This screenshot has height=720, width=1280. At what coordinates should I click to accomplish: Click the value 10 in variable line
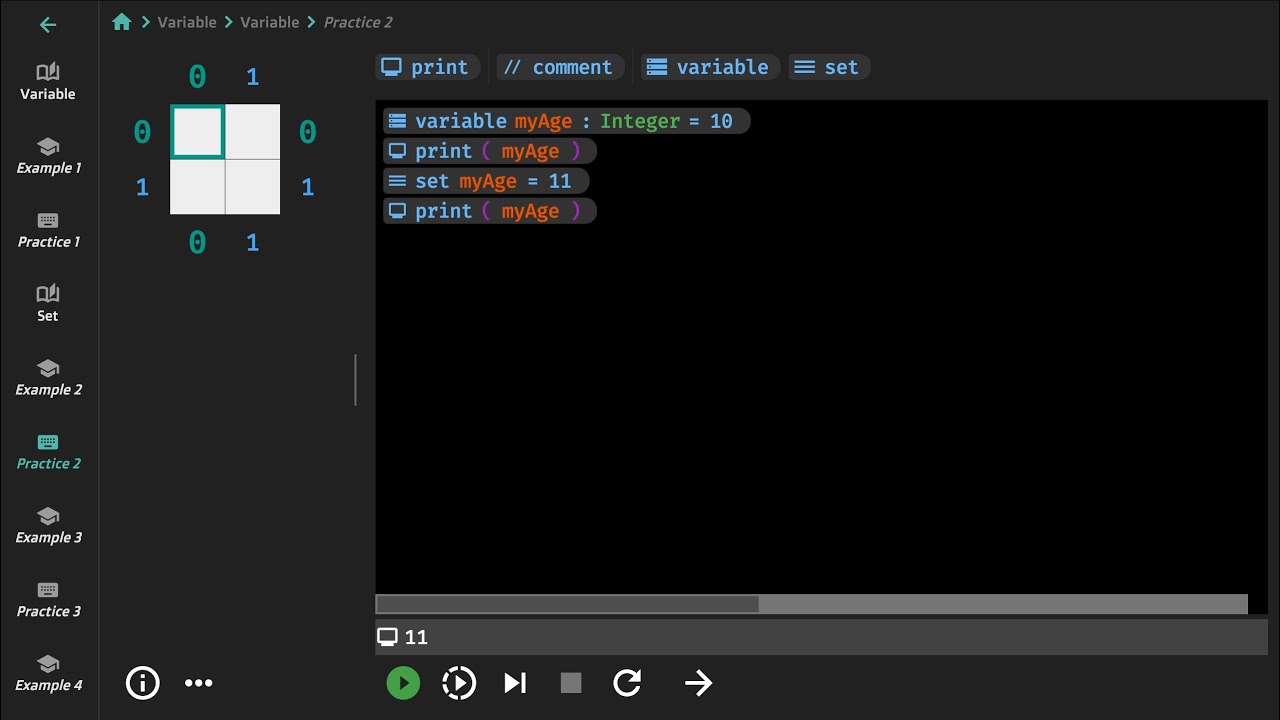(721, 121)
